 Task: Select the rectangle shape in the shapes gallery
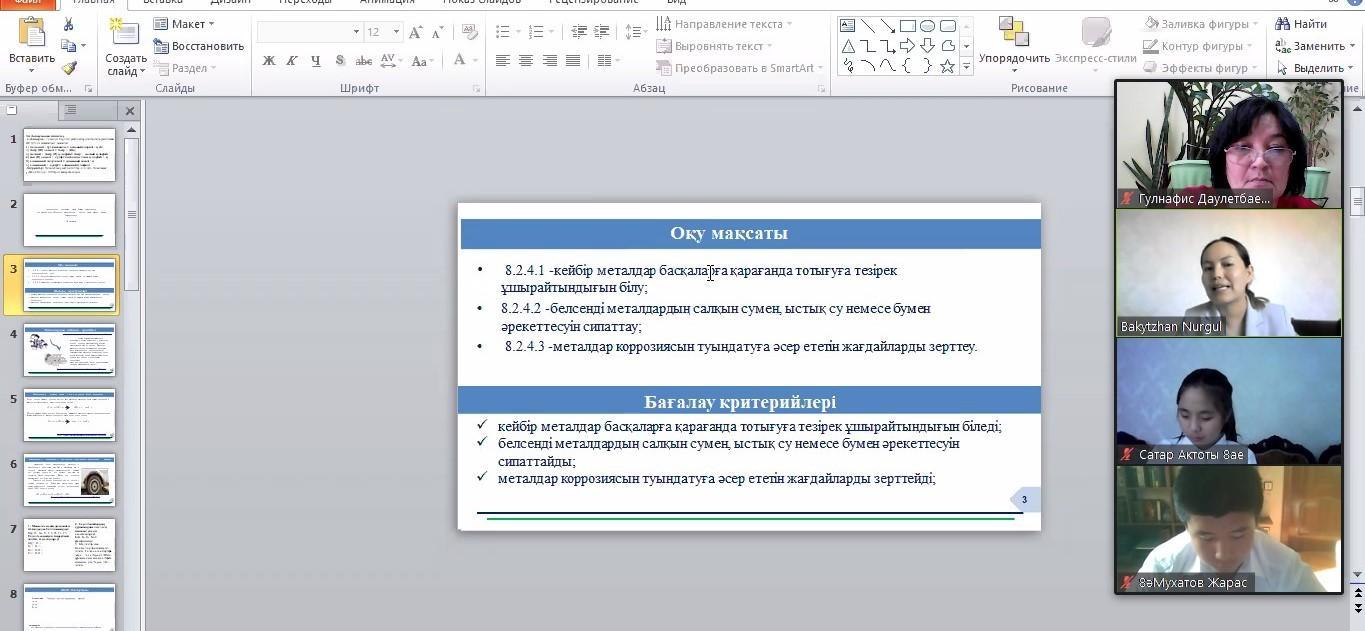click(907, 26)
